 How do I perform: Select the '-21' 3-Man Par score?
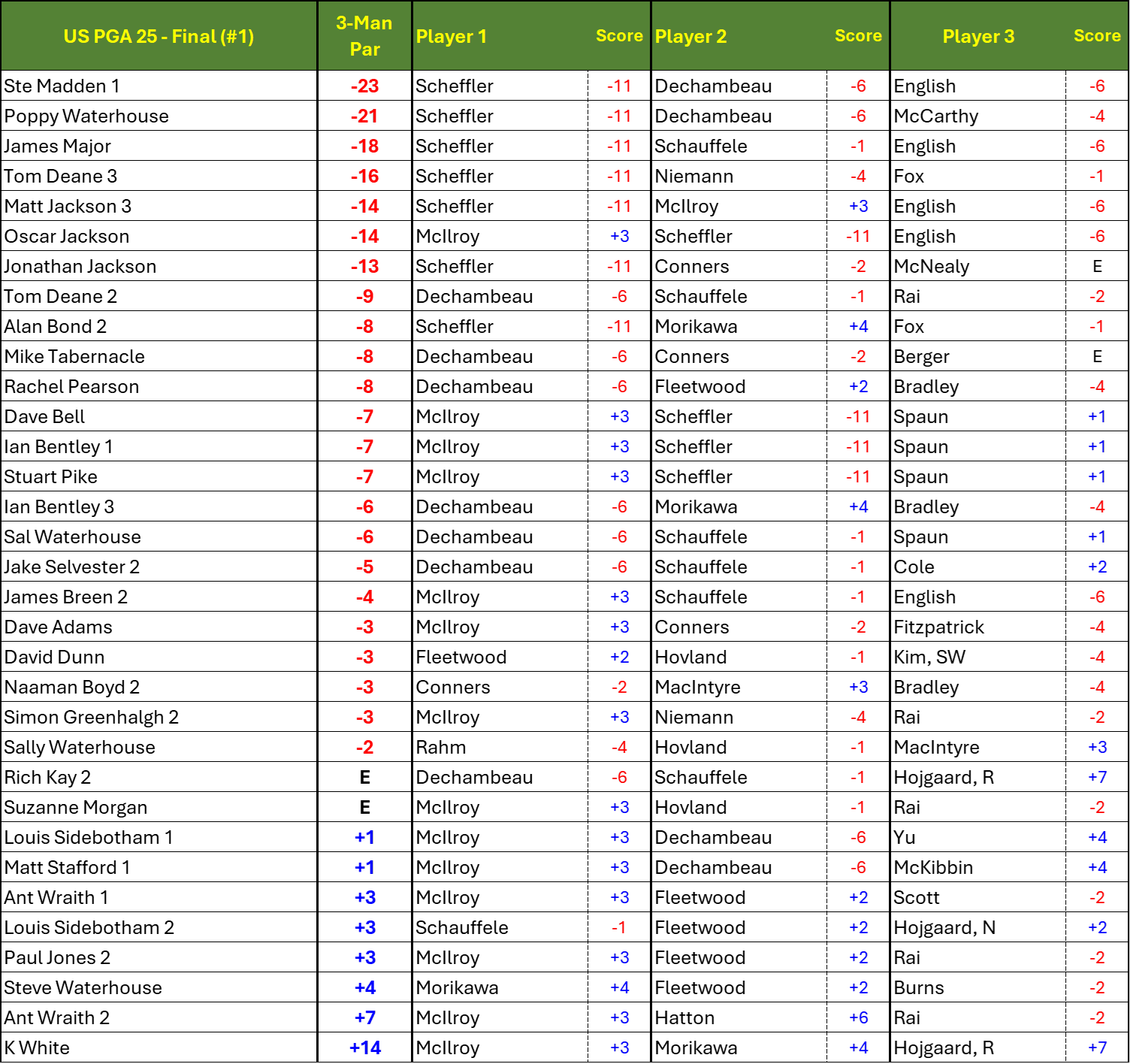tap(364, 116)
